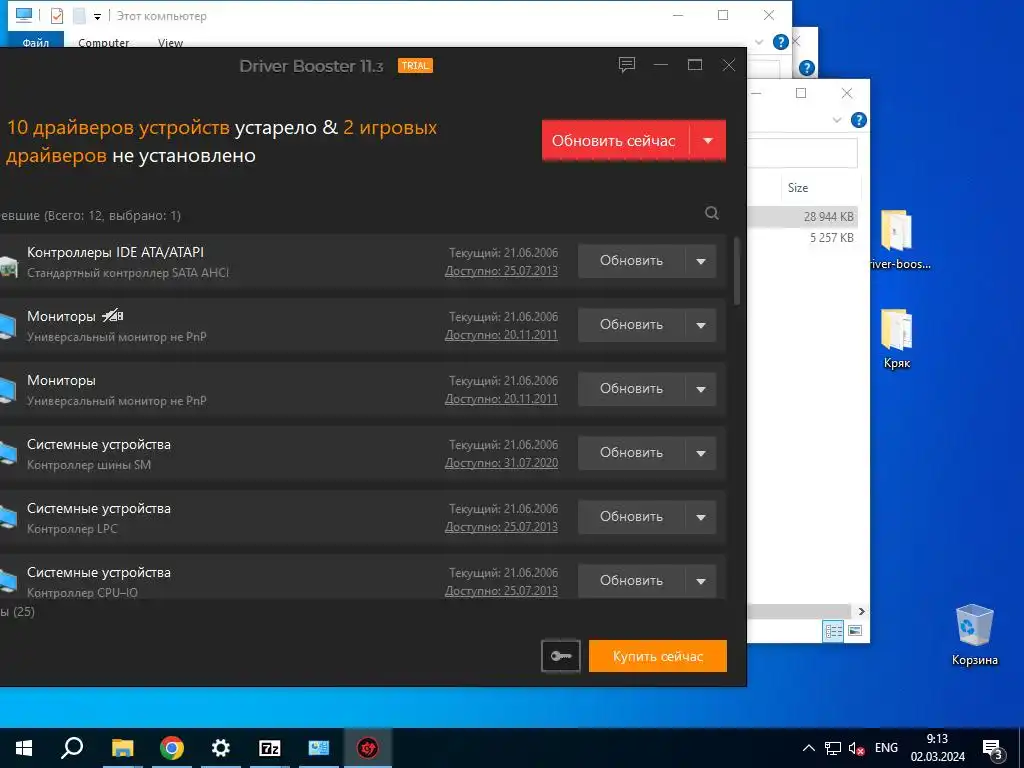Click the Driver Booster 11.3 window title
The width and height of the screenshot is (1024, 768).
pyautogui.click(x=311, y=66)
